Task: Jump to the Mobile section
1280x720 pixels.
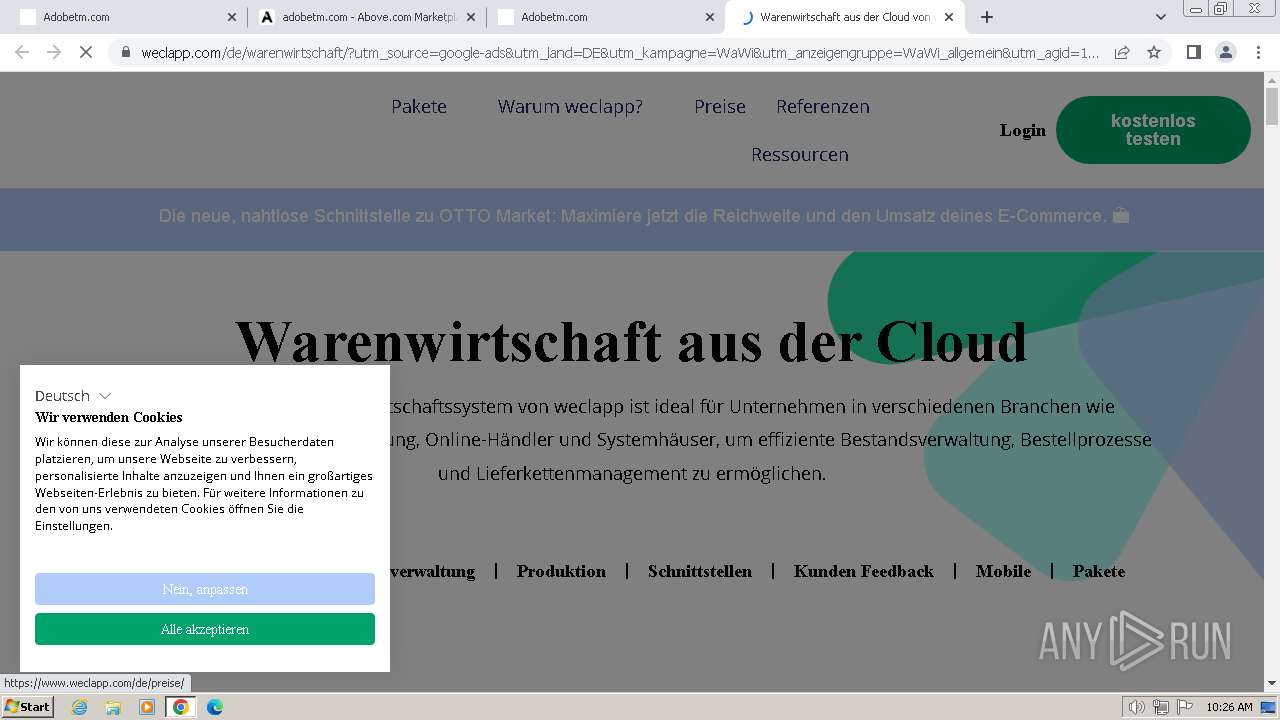Action: (x=1003, y=571)
